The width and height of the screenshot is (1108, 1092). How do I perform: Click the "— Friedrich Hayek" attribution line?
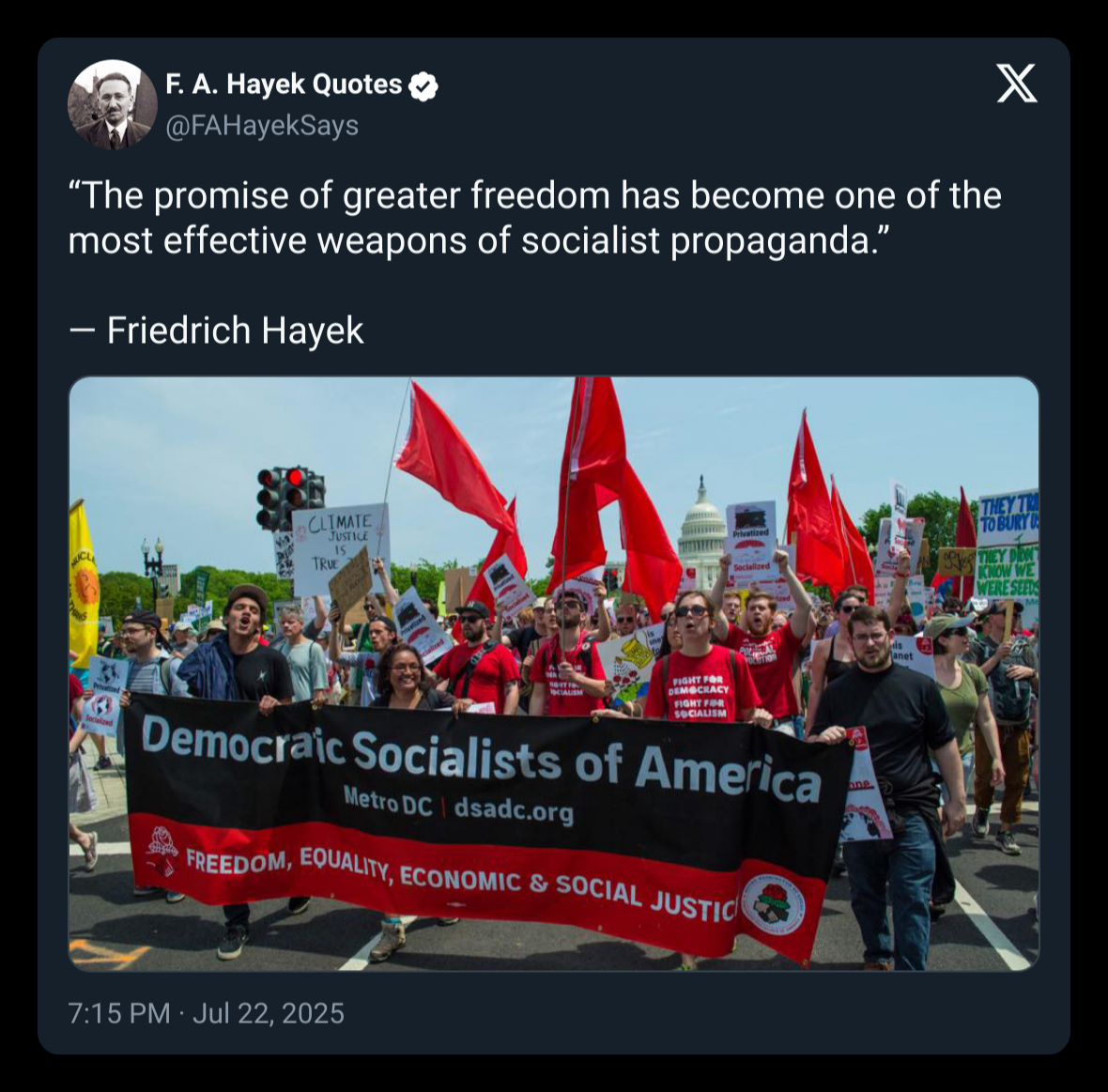click(216, 331)
